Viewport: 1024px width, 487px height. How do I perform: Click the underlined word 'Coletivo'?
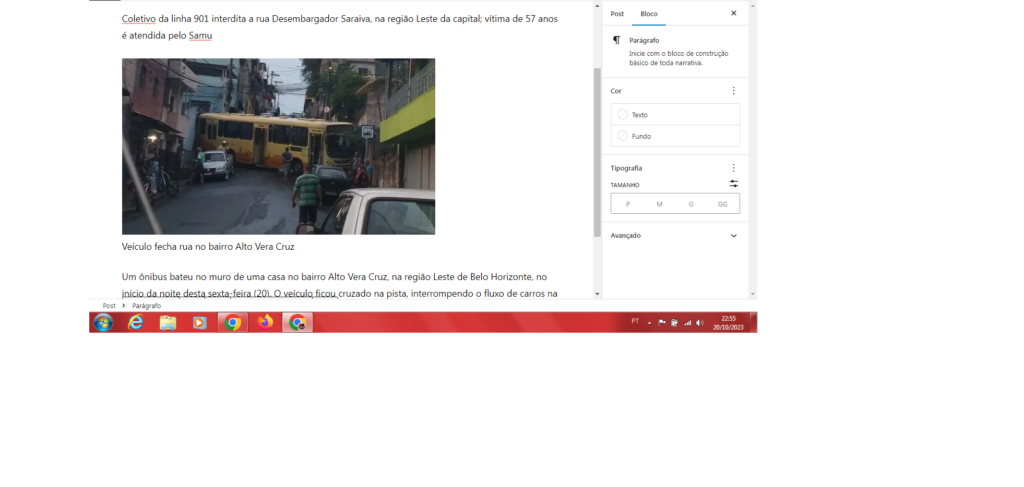[138, 19]
